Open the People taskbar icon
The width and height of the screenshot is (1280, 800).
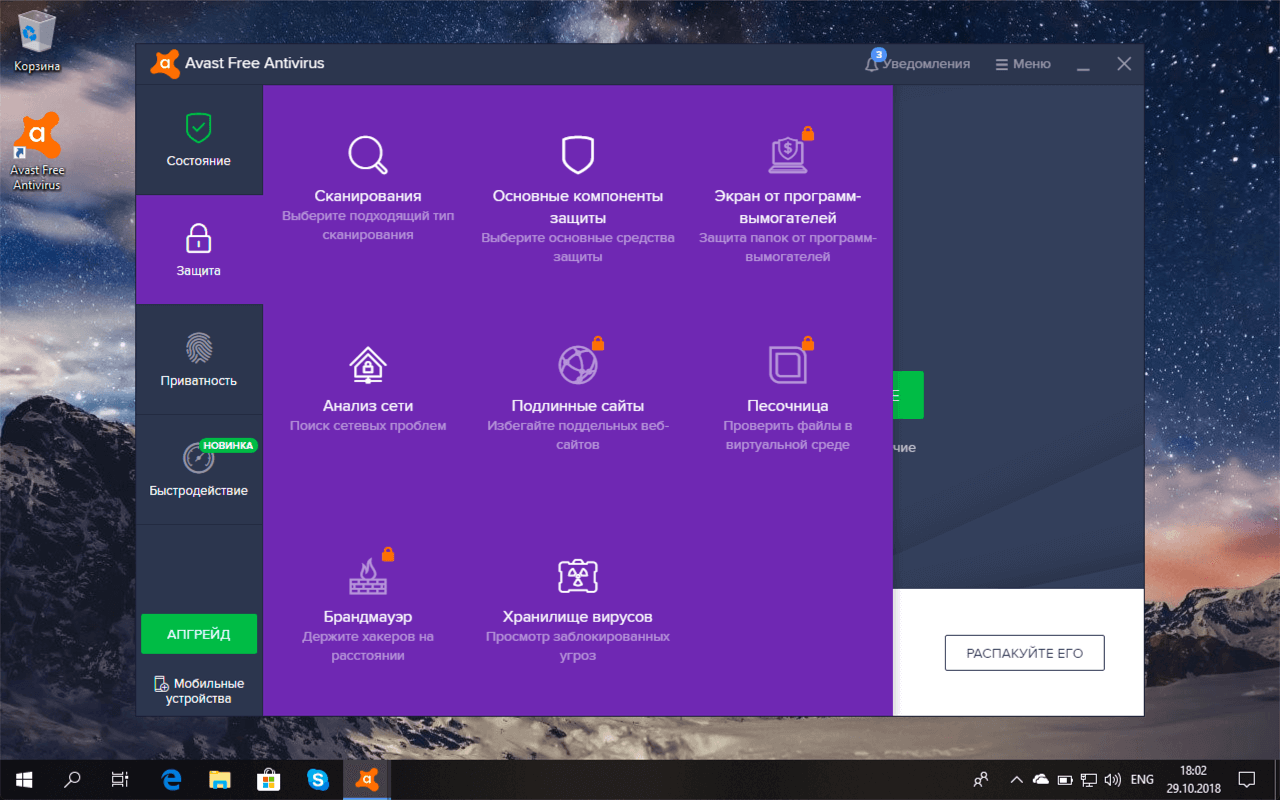pyautogui.click(x=981, y=779)
